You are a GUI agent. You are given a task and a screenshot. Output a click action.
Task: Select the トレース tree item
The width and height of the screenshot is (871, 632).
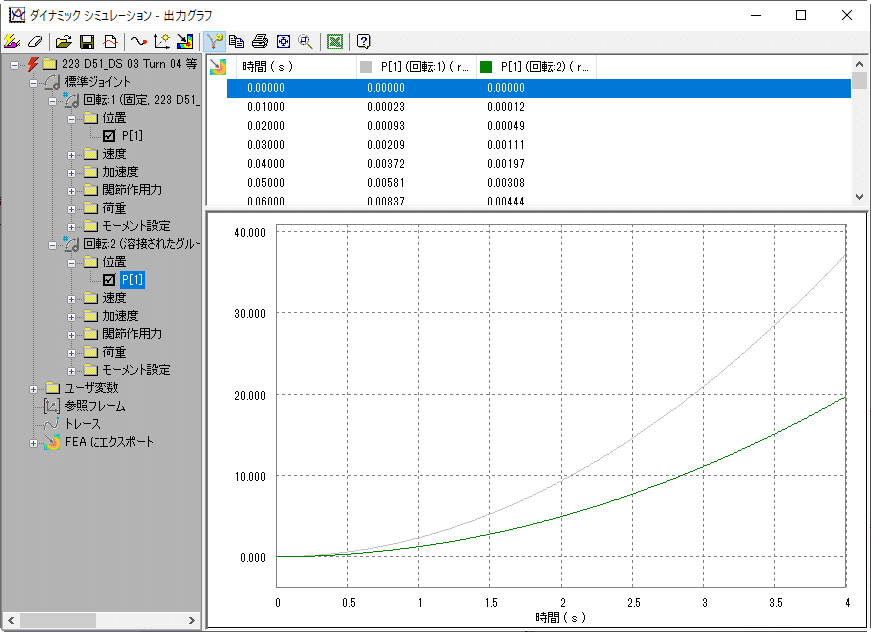click(83, 424)
